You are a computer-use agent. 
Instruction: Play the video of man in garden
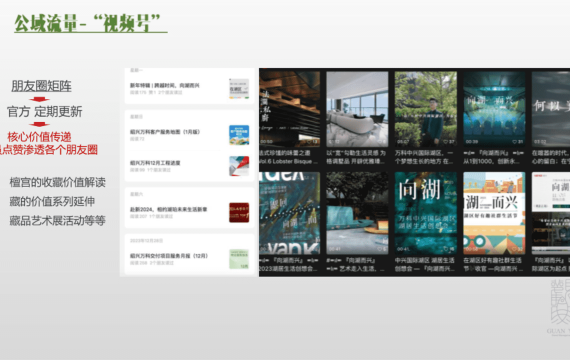426,109
